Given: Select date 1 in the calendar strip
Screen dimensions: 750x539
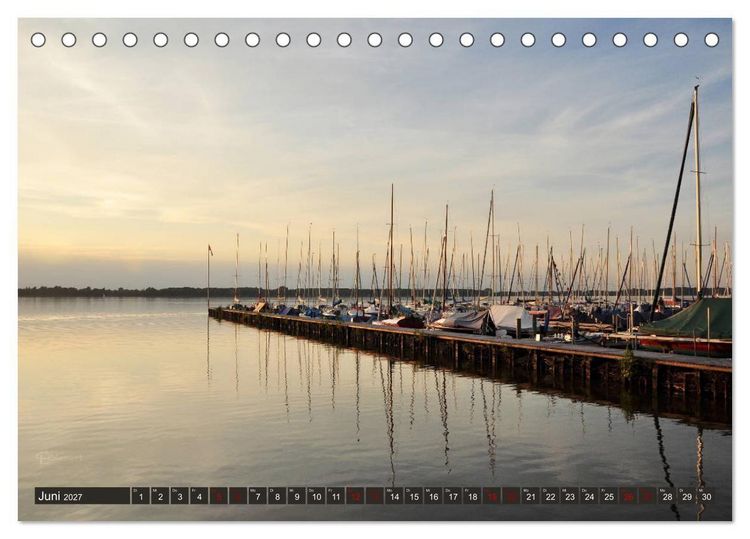Looking at the screenshot, I should (140, 496).
